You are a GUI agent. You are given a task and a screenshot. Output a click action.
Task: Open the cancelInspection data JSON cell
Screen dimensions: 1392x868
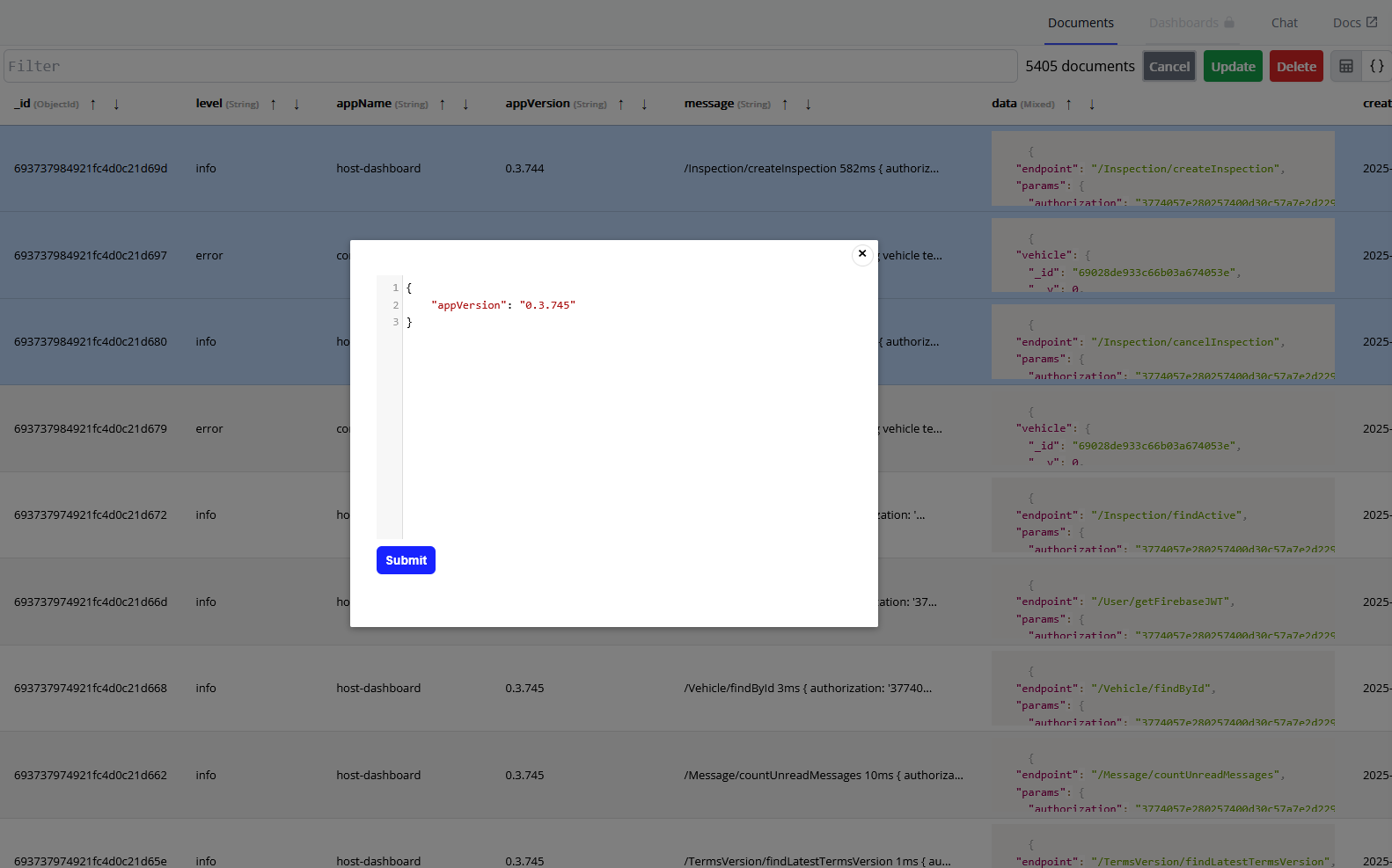[x=1162, y=341]
